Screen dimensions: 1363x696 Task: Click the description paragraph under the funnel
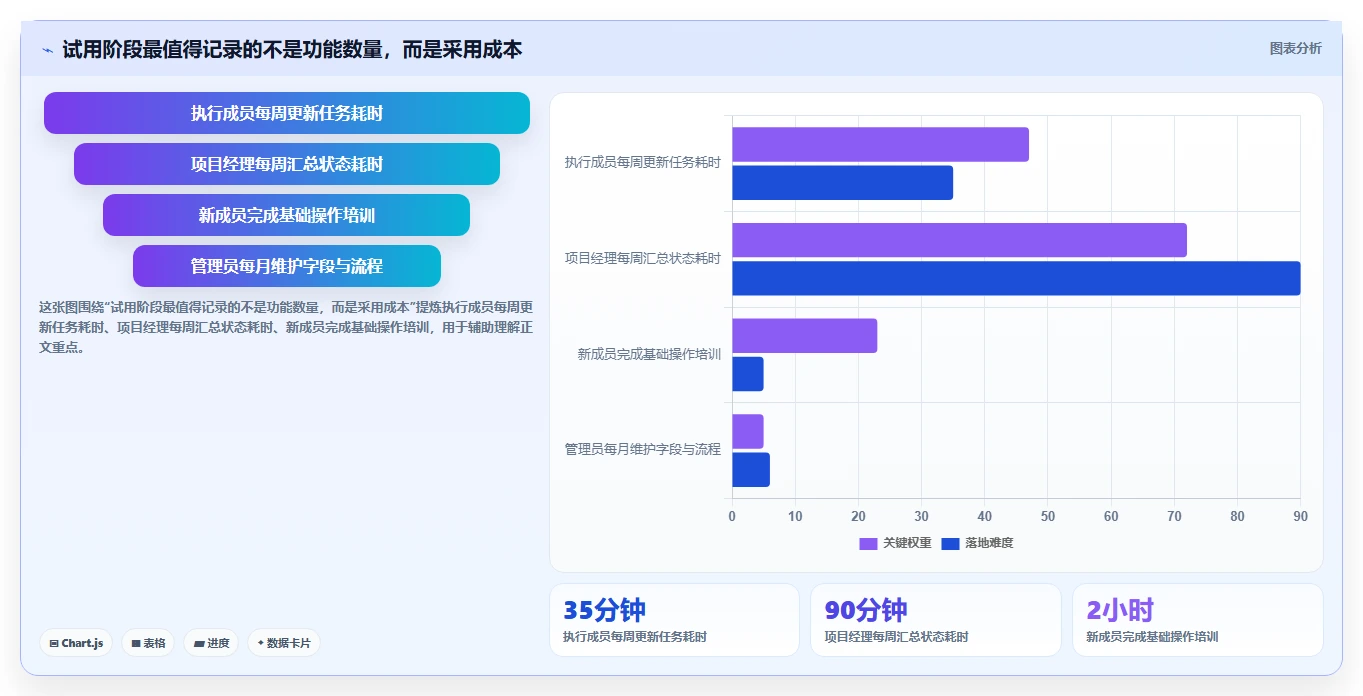click(286, 327)
